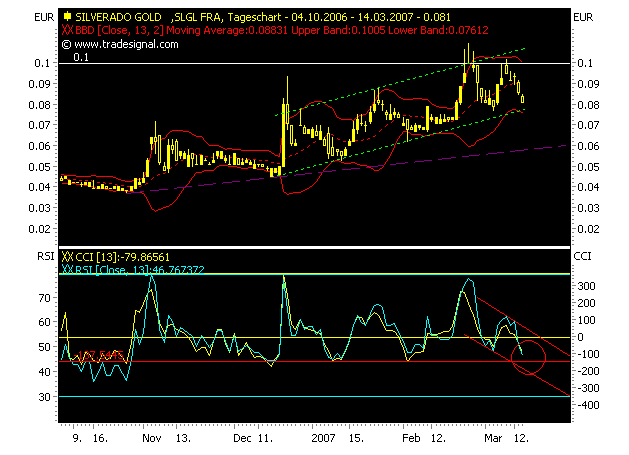Click 0.09 on the left price axis
This screenshot has width=629, height=455.
[x=39, y=84]
